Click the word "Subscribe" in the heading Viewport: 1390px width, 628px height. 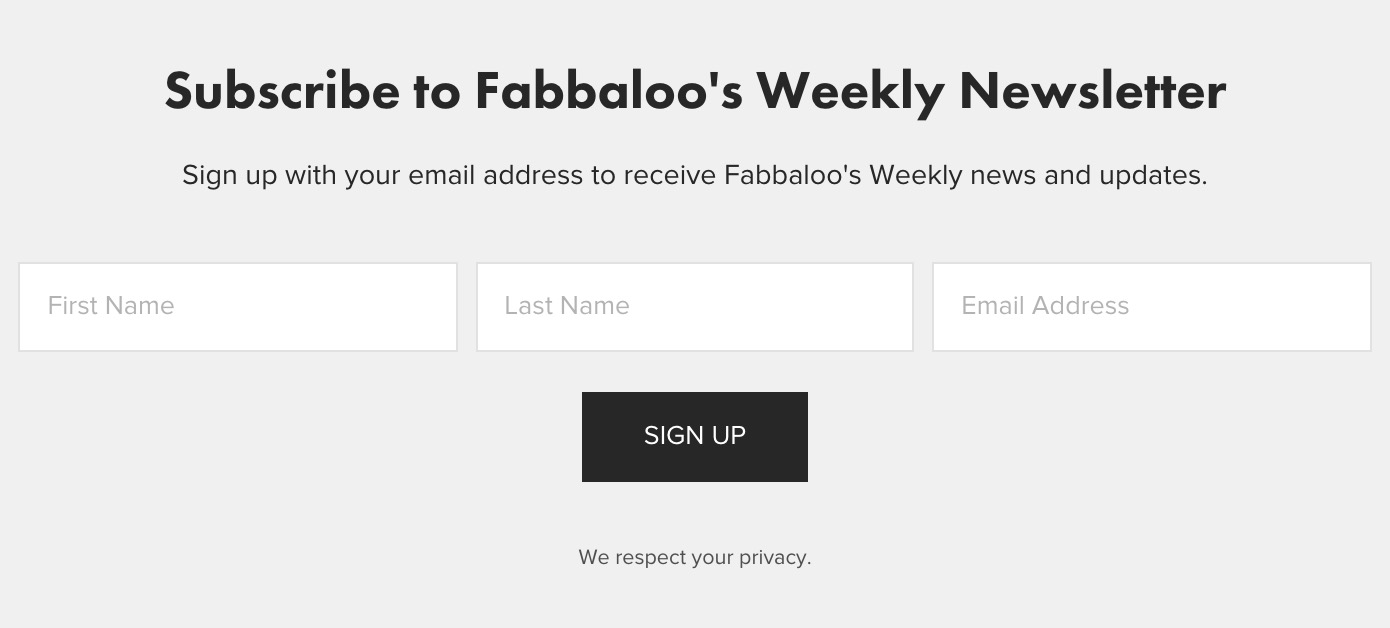point(281,91)
